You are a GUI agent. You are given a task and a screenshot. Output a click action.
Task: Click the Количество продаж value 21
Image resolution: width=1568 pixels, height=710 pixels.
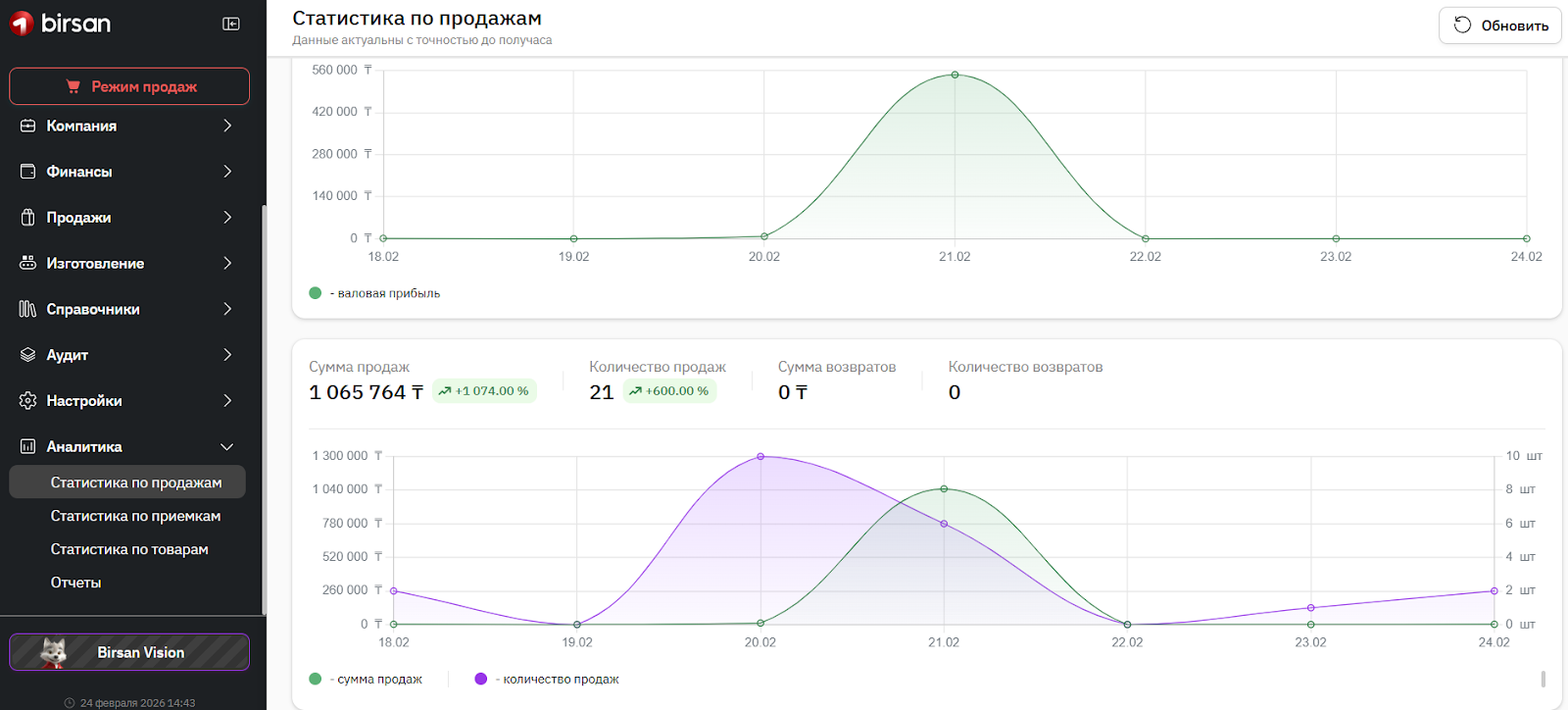click(x=602, y=392)
